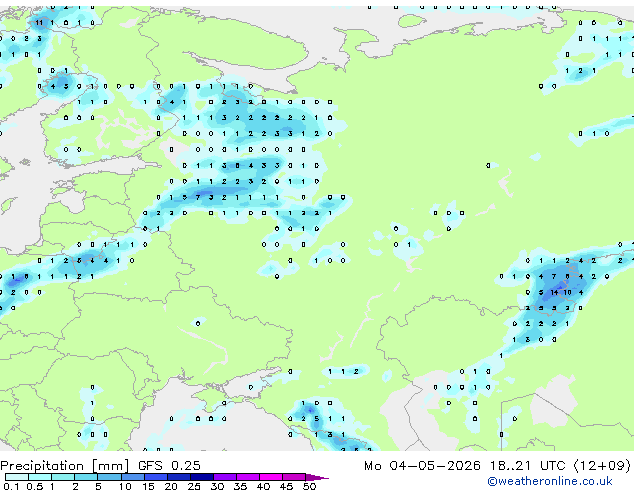Select the 30–35 mm purple swatch
634x490 pixels.
coord(225,477)
